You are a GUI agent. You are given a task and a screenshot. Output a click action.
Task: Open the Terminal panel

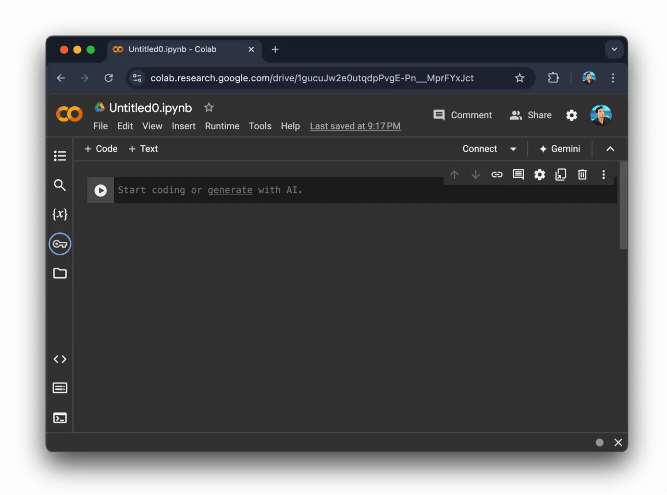pos(60,418)
